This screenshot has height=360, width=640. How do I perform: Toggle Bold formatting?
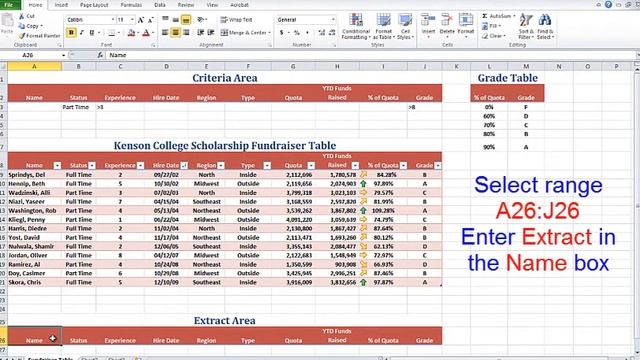(71, 32)
